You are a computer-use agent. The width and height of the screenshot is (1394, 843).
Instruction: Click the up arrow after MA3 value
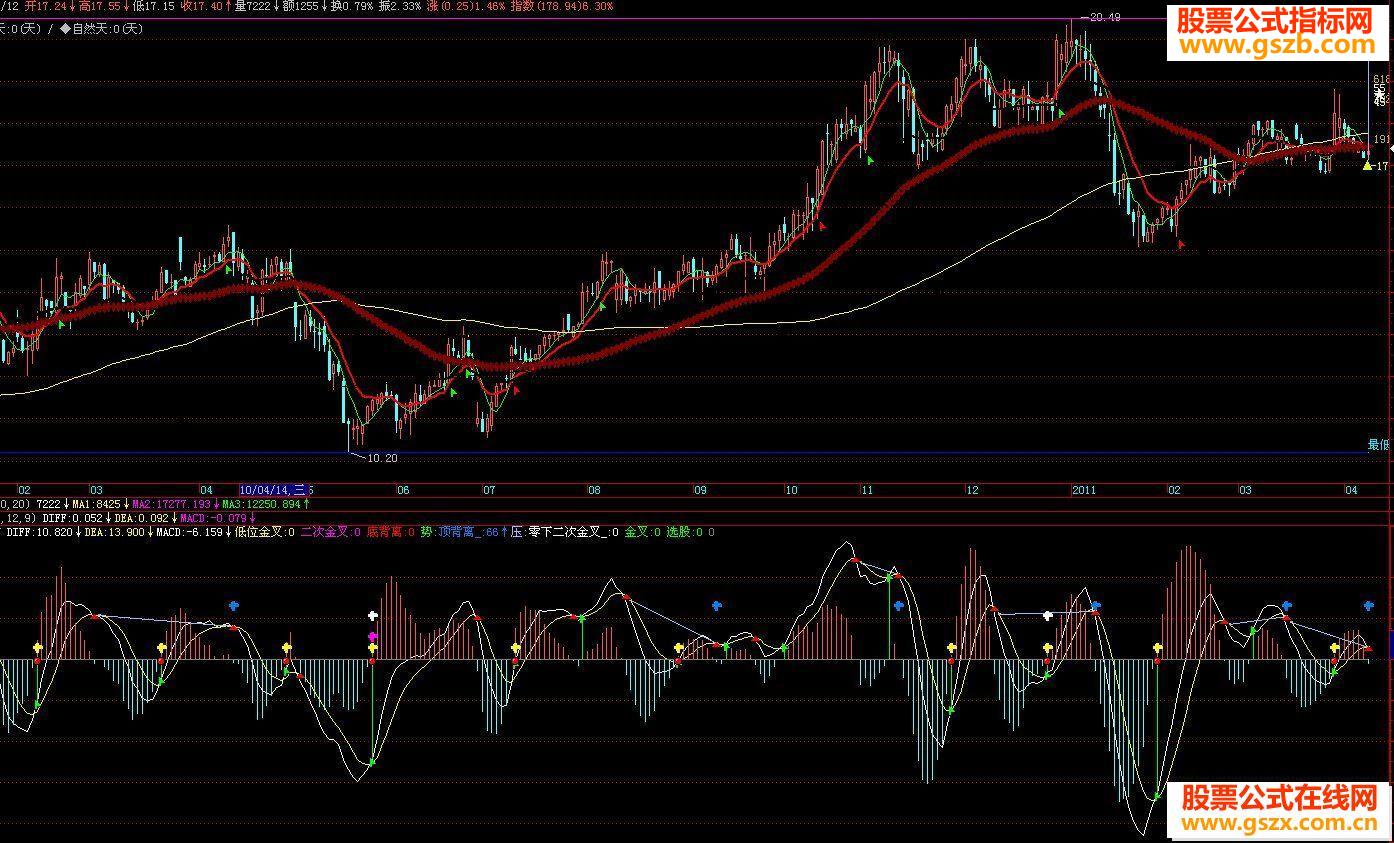point(305,504)
